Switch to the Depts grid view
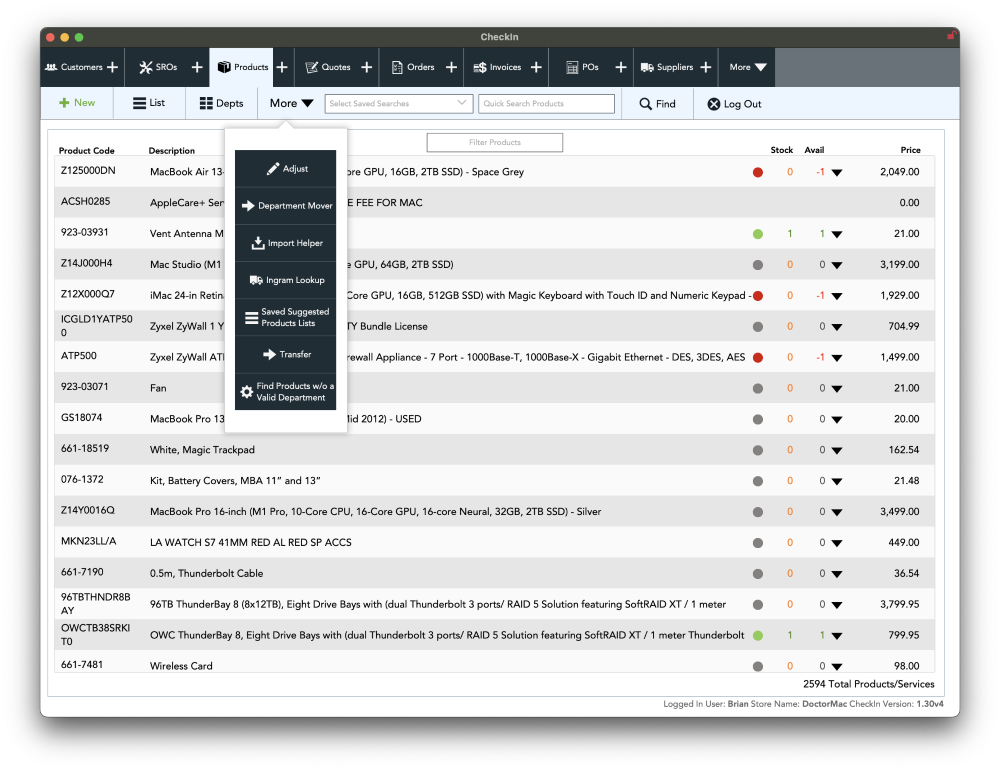Viewport: 1000px width, 770px height. coord(221,103)
